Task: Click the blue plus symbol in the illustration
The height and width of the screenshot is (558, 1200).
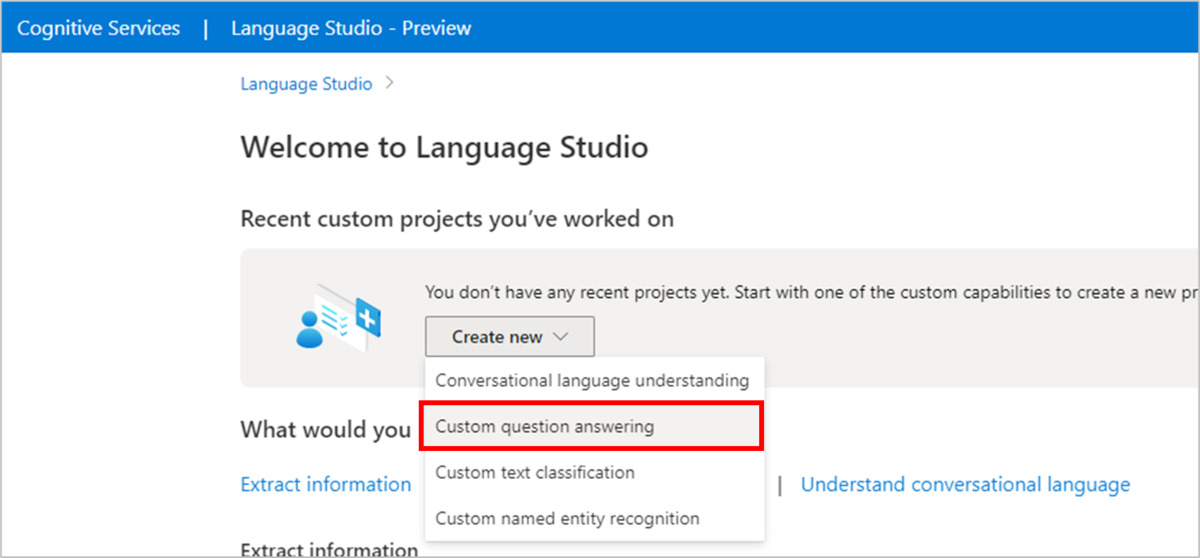Action: click(x=369, y=320)
